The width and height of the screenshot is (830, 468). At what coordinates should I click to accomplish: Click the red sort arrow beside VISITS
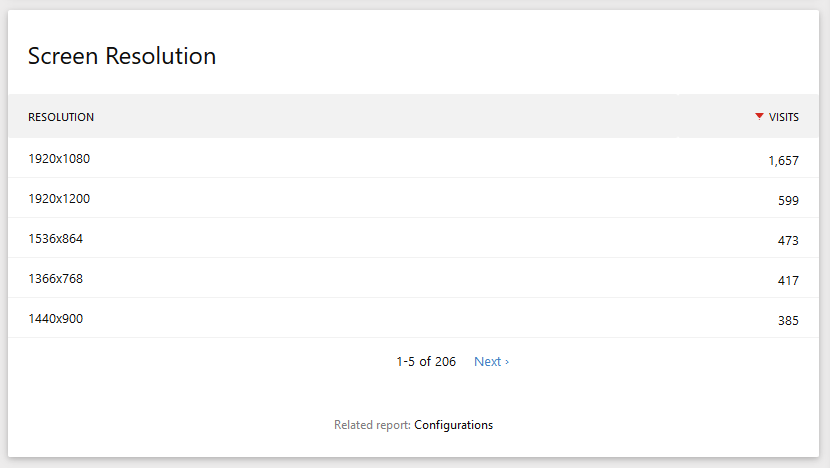coord(759,116)
